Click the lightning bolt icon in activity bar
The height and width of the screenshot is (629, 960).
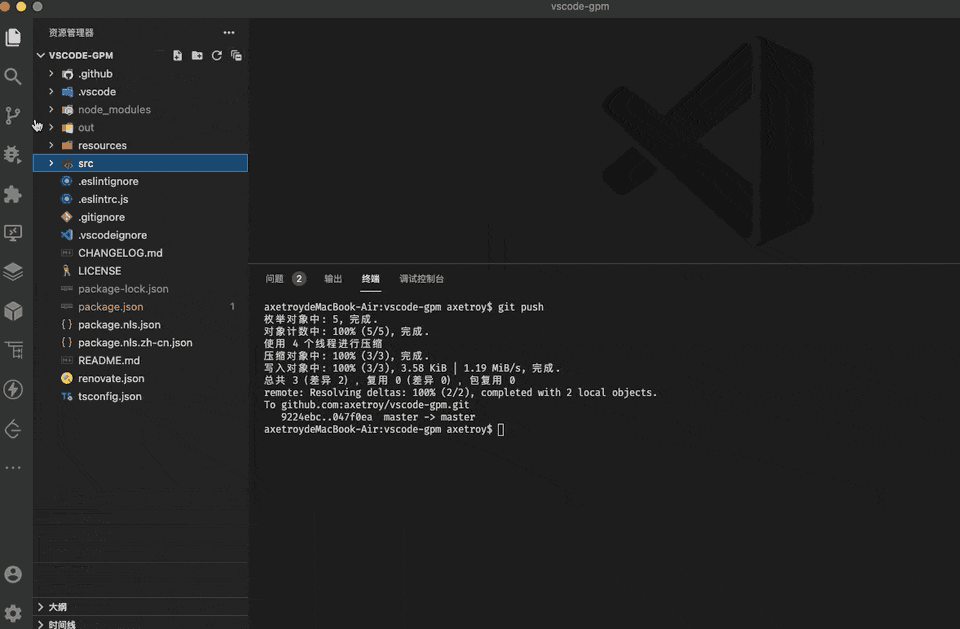[x=13, y=390]
